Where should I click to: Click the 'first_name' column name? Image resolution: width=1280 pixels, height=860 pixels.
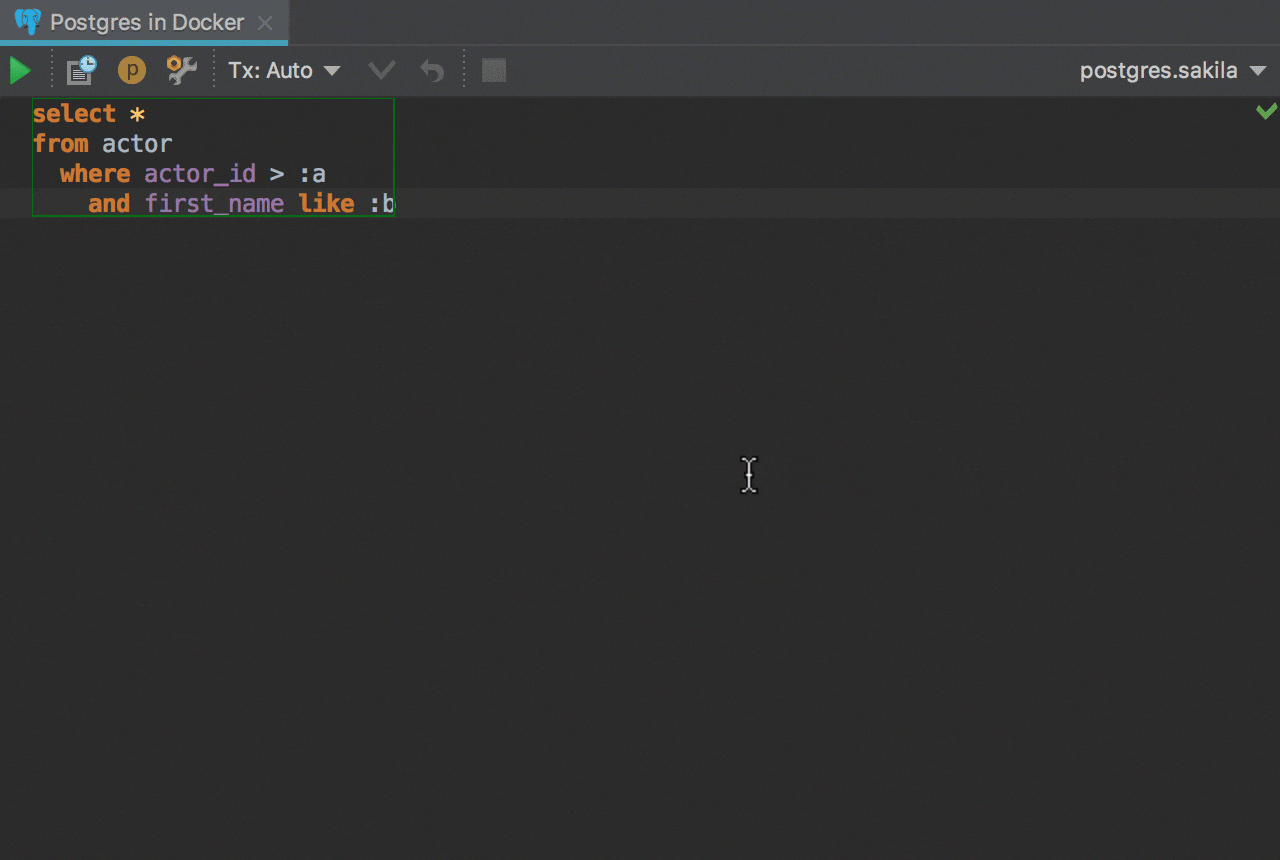[x=214, y=204]
